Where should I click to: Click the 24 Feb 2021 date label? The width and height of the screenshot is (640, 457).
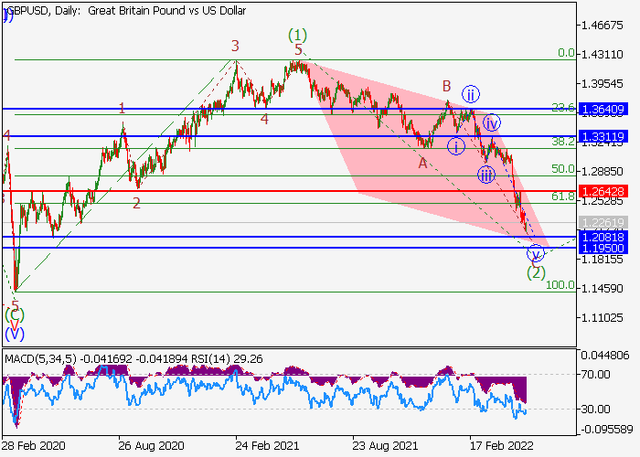point(267,446)
